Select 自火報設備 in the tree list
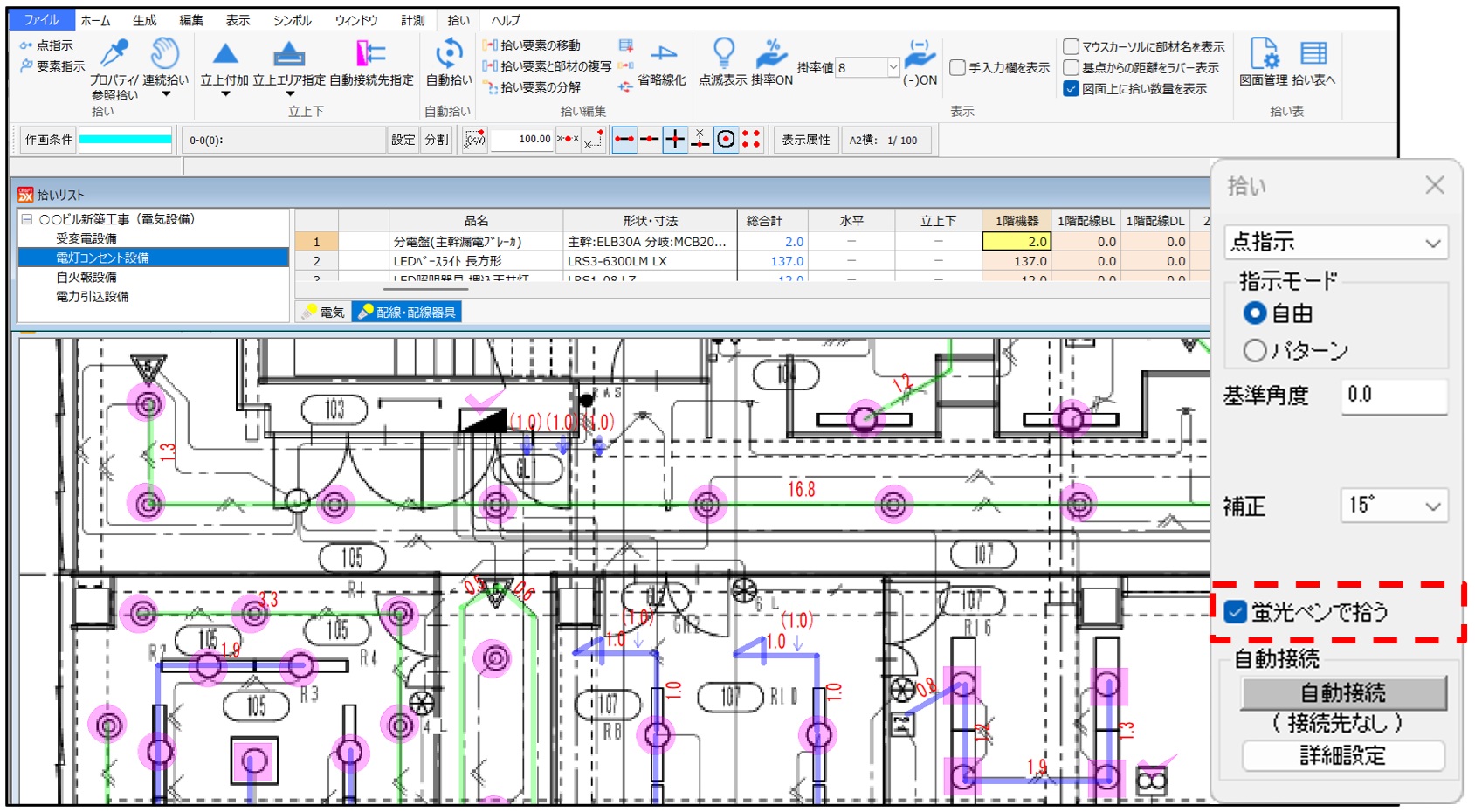 [x=86, y=278]
